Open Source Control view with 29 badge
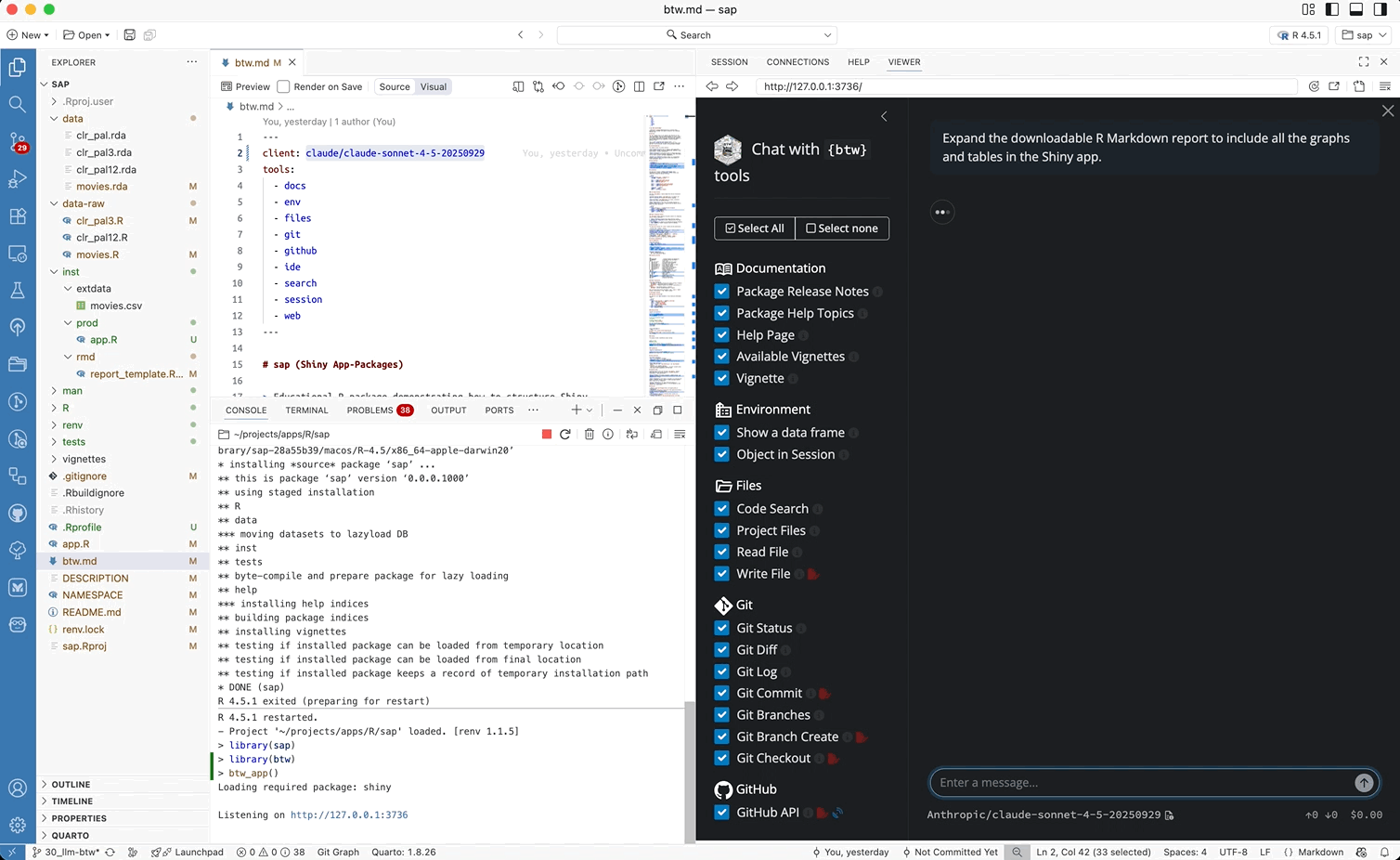Image resolution: width=1400 pixels, height=860 pixels. point(18,142)
